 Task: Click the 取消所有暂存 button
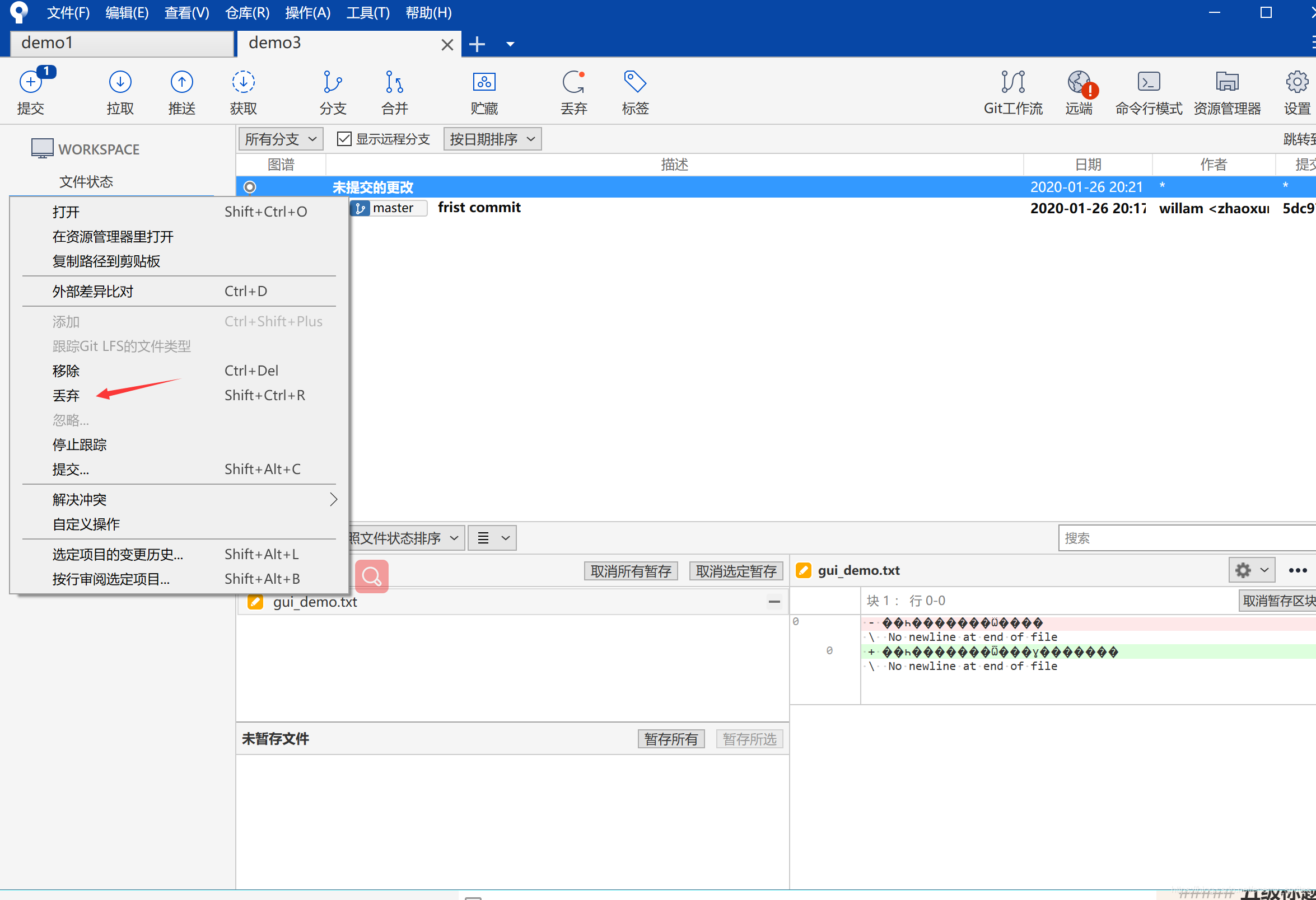point(630,570)
